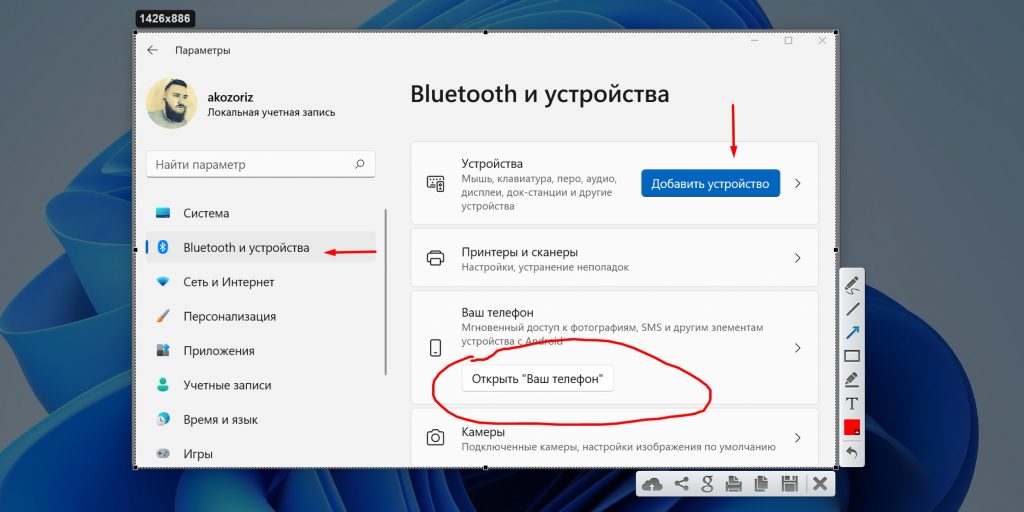Print the screenshot icon

[x=733, y=484]
